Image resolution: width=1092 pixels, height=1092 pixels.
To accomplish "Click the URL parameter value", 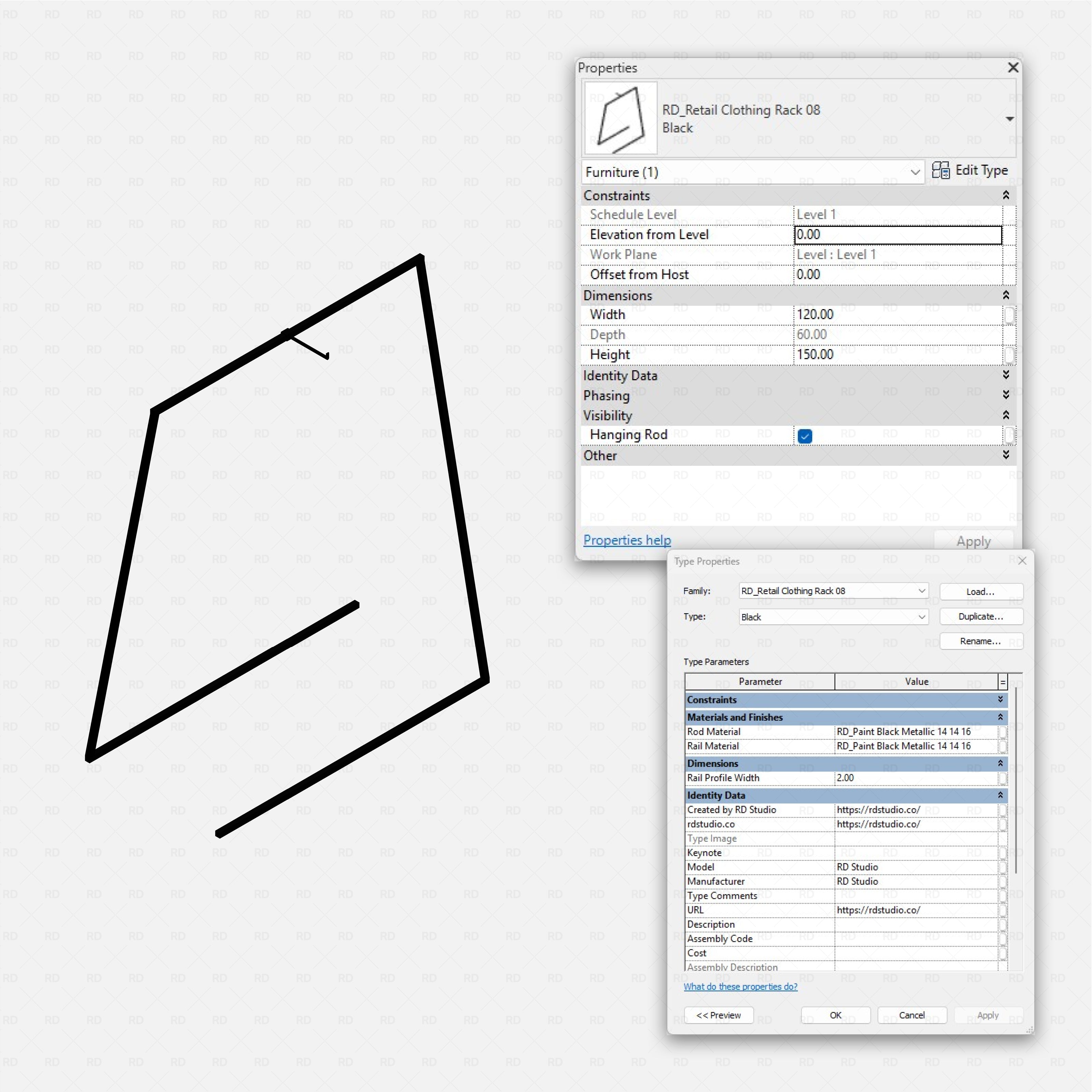I will (916, 910).
